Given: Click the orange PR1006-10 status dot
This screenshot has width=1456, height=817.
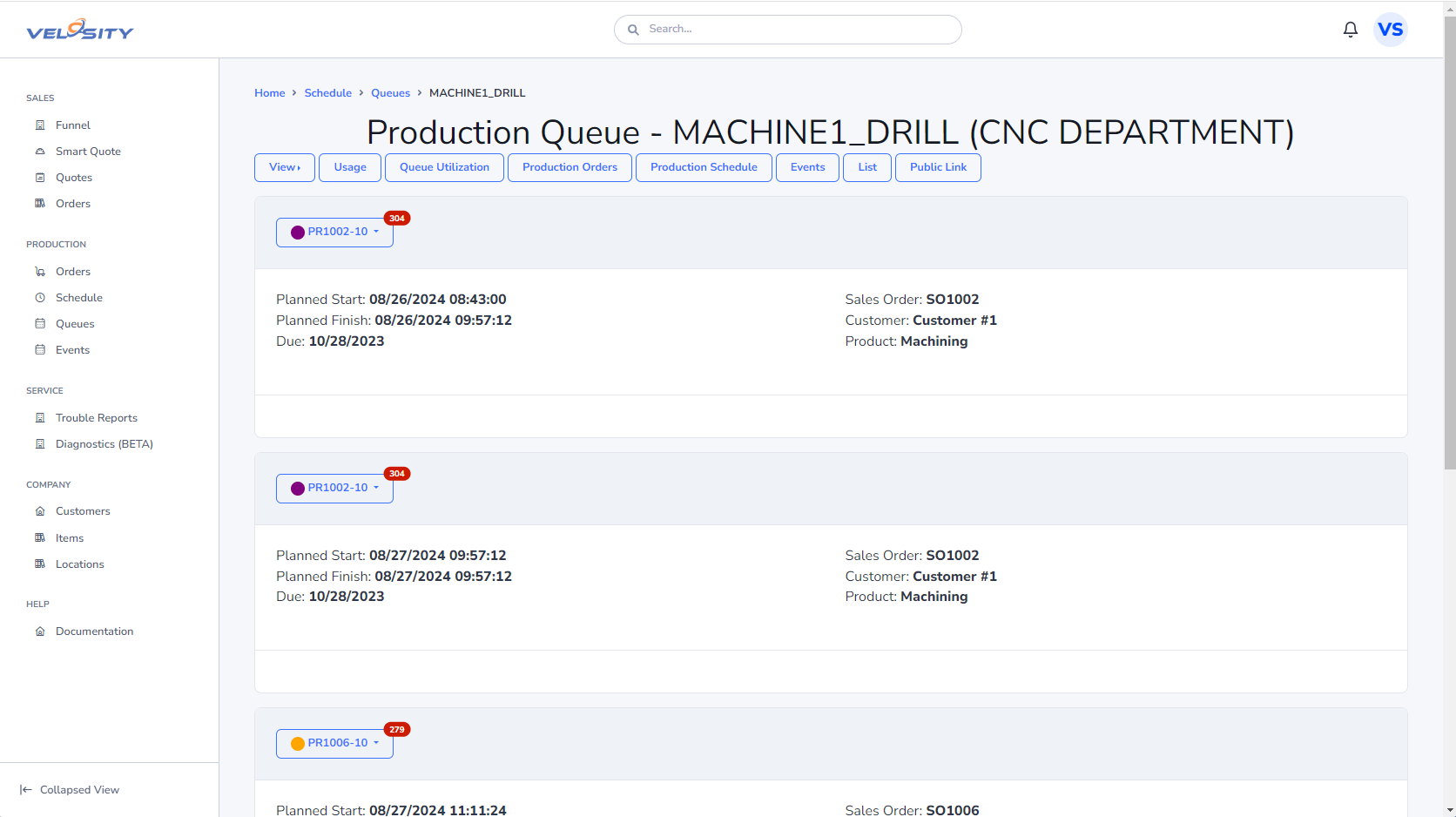Looking at the screenshot, I should click(x=298, y=744).
